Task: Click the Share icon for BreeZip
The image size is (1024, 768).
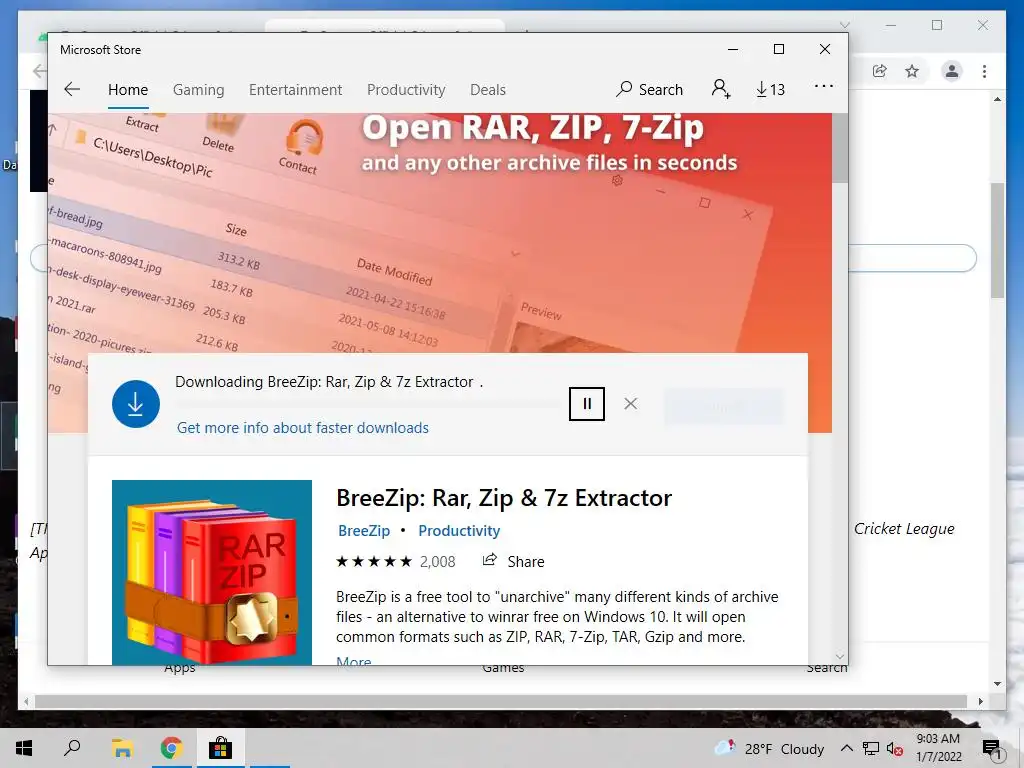Action: [x=489, y=560]
